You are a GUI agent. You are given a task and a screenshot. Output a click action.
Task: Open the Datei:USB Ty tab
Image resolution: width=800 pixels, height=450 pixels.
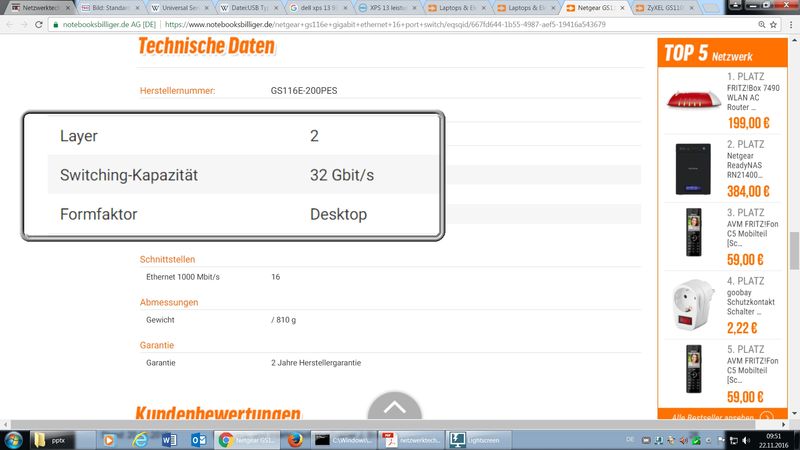[x=249, y=8]
